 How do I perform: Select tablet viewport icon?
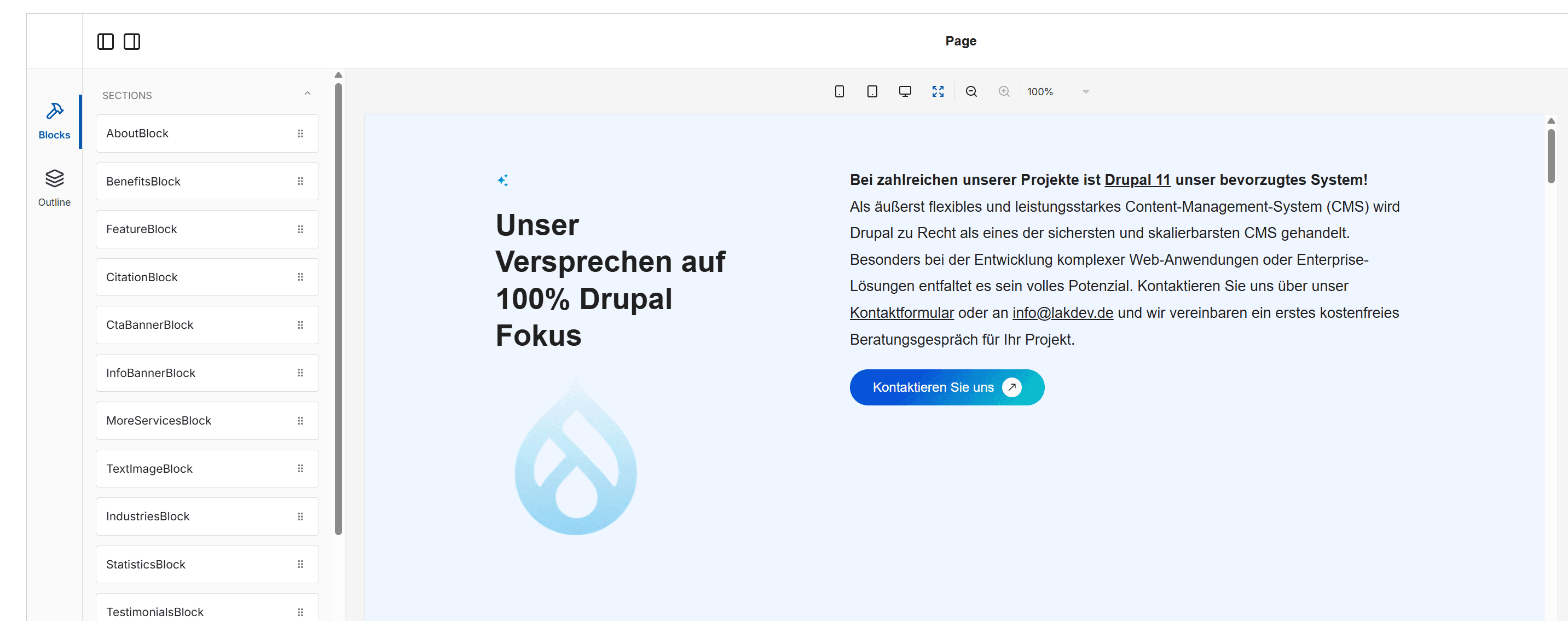coord(872,92)
